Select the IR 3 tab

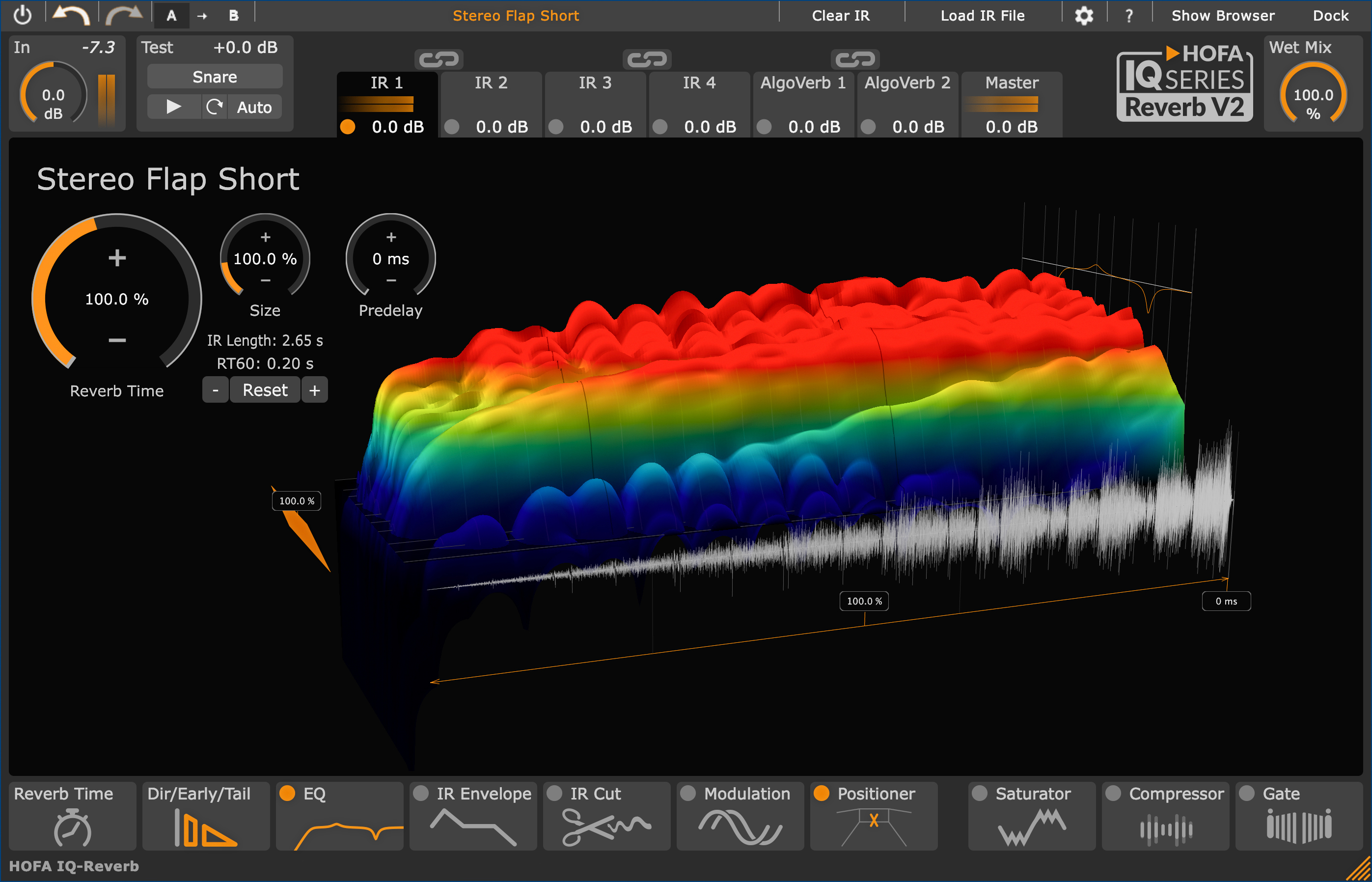point(596,104)
